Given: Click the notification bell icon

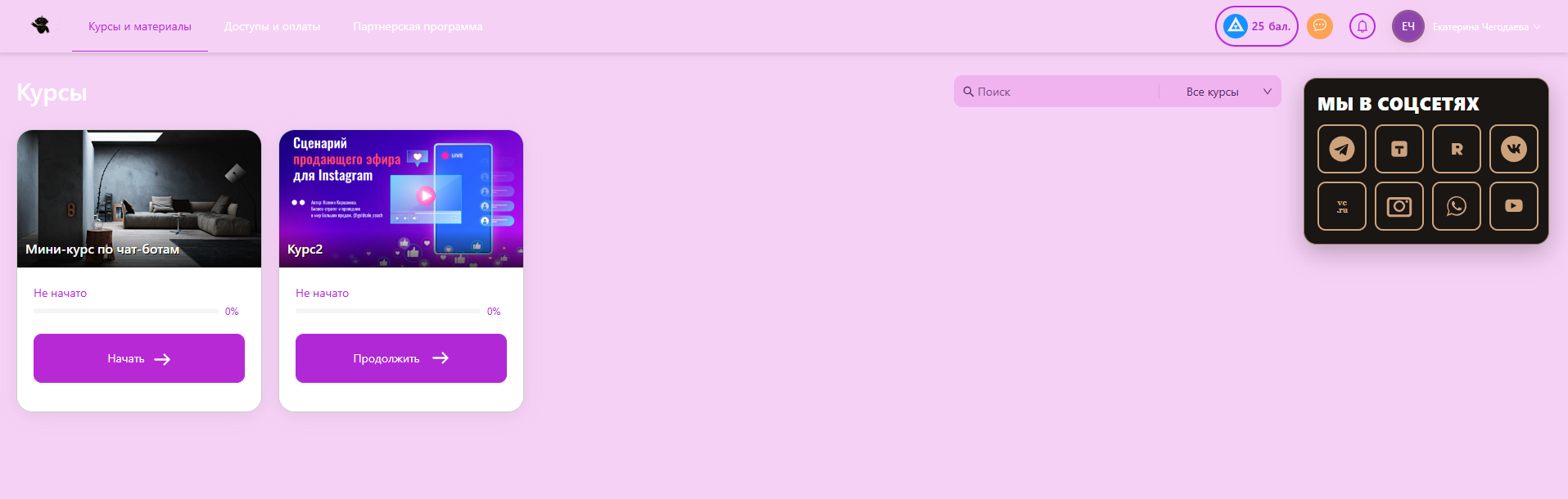Looking at the screenshot, I should point(1362,26).
